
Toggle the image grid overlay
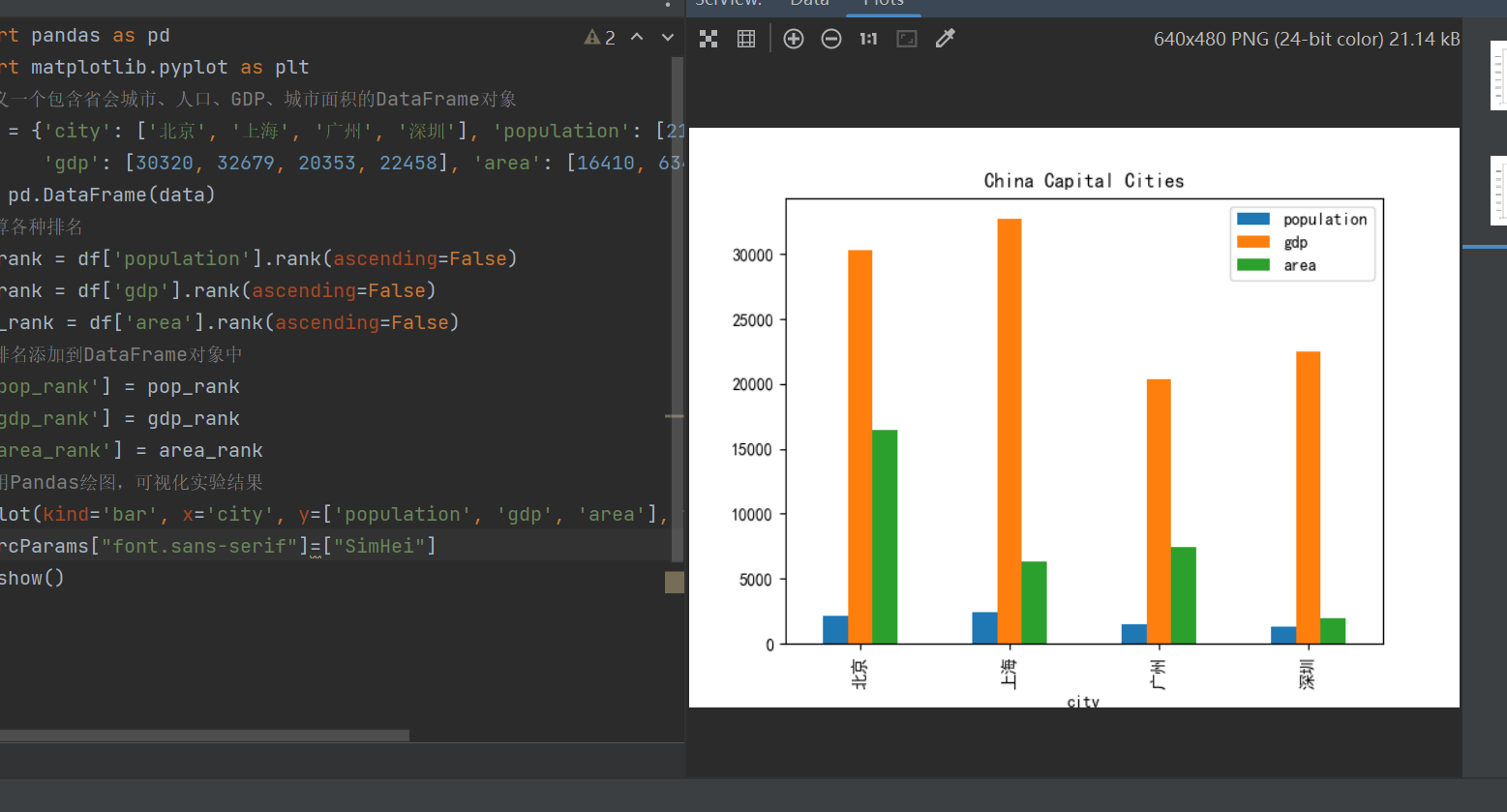(x=746, y=39)
